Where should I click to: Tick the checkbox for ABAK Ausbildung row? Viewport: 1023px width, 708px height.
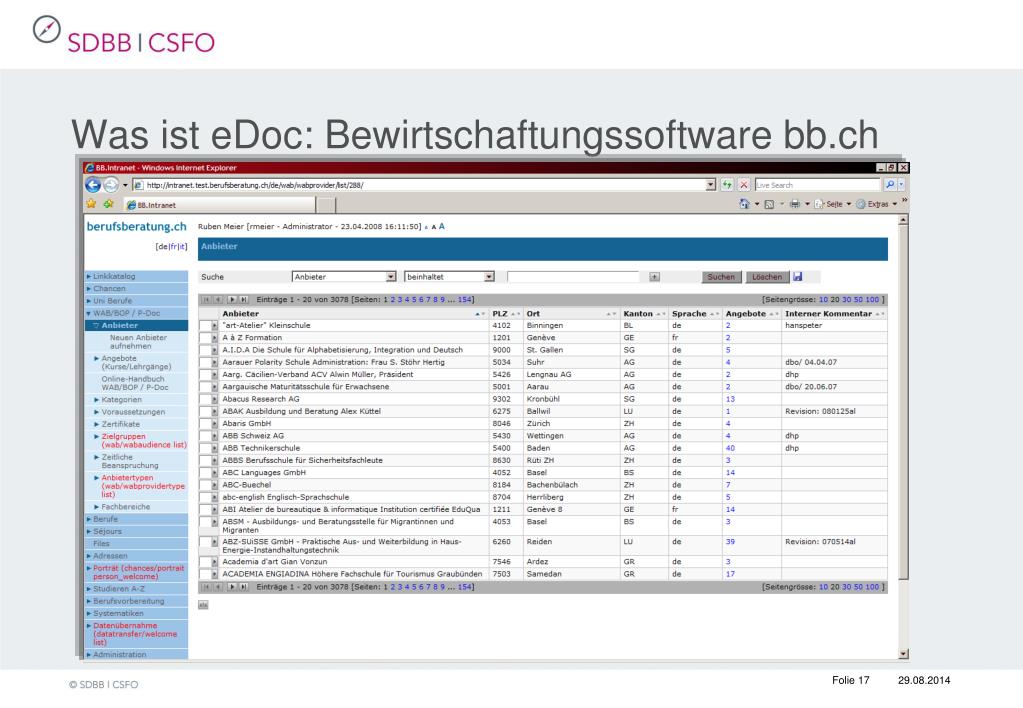click(x=206, y=412)
